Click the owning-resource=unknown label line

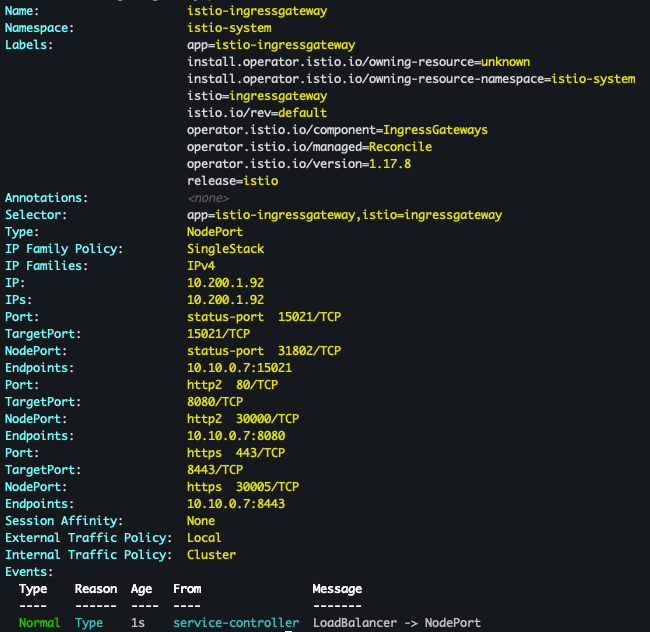click(358, 62)
